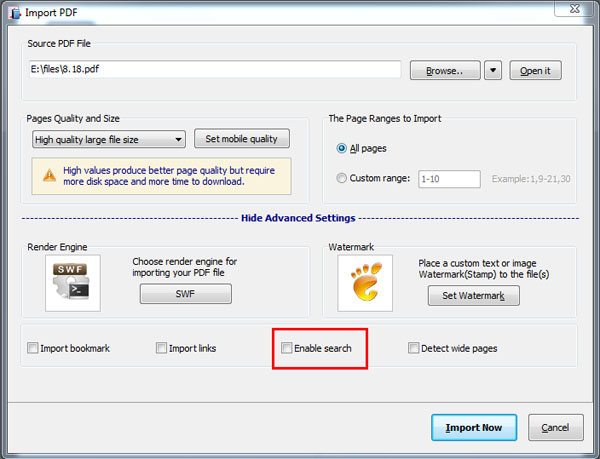600x459 pixels.
Task: Click the Browse.. button
Action: (x=445, y=70)
